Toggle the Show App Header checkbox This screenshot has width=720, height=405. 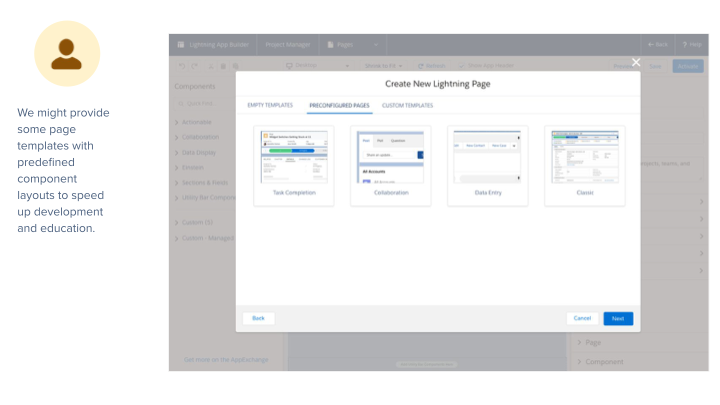(x=462, y=66)
